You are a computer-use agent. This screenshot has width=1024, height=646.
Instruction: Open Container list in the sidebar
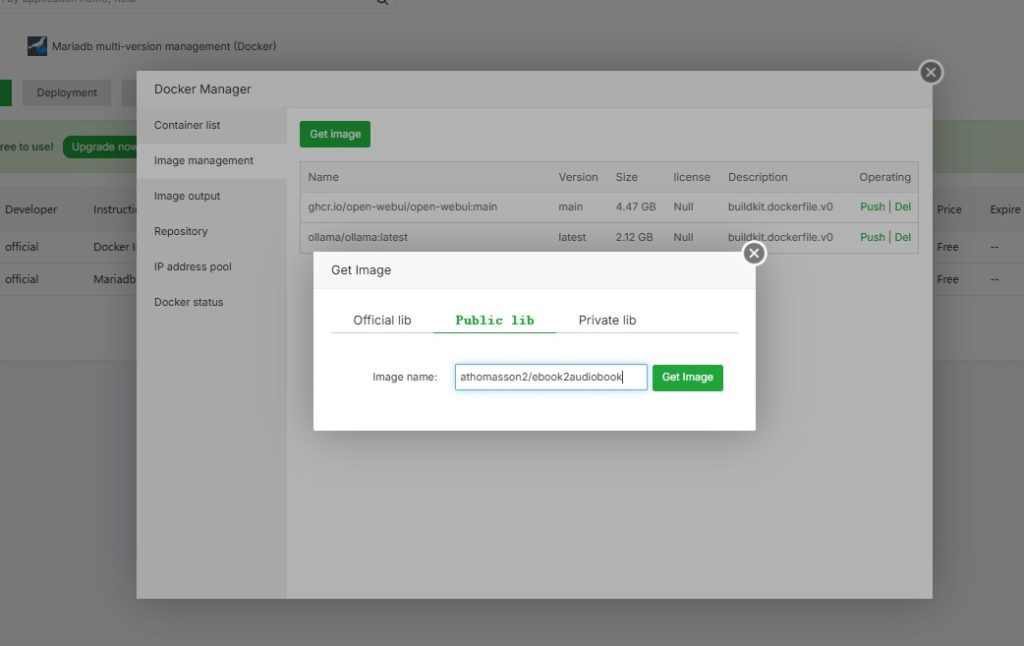(212, 125)
